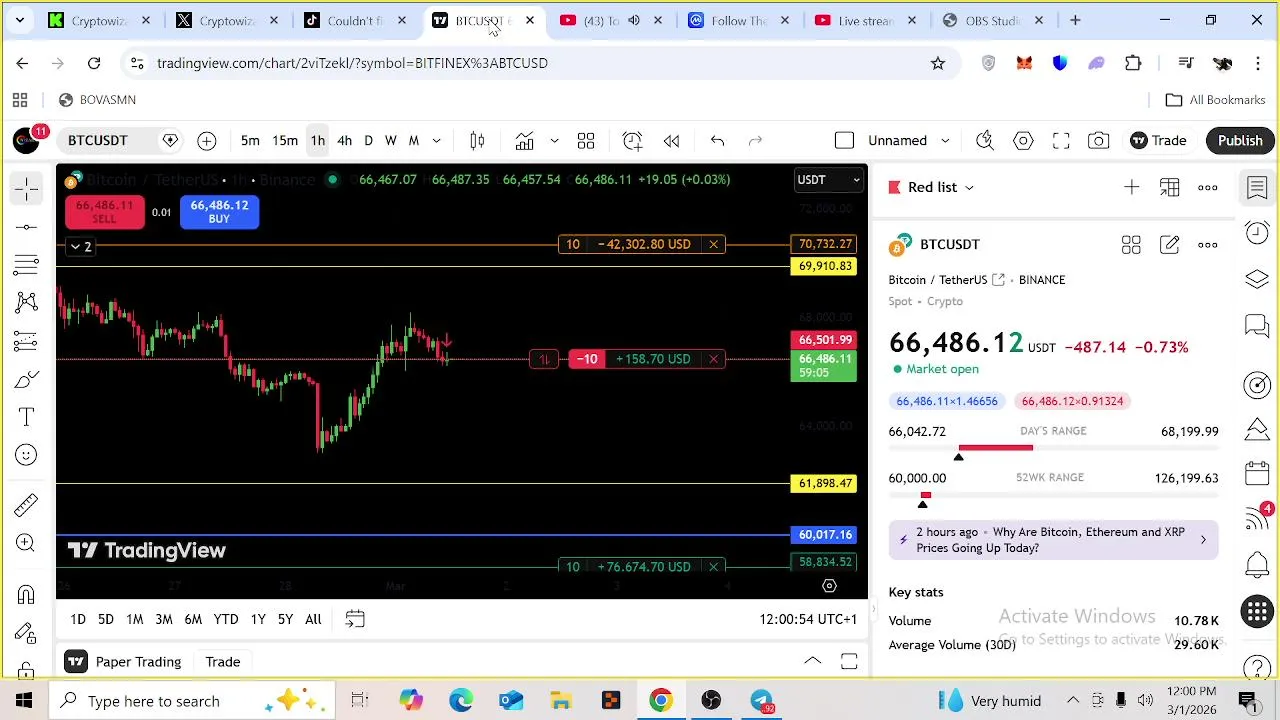The image size is (1280, 720).
Task: Take a chart snapshot with camera
Action: [1099, 141]
